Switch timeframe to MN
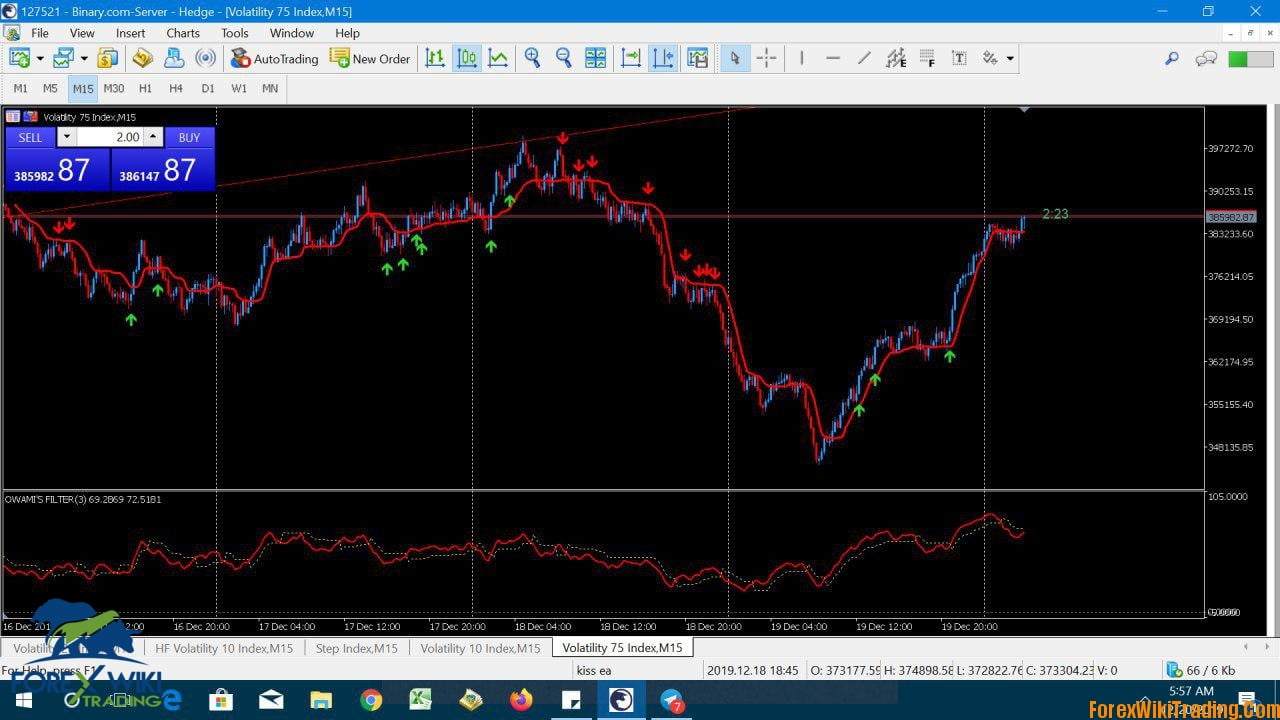 pyautogui.click(x=270, y=88)
